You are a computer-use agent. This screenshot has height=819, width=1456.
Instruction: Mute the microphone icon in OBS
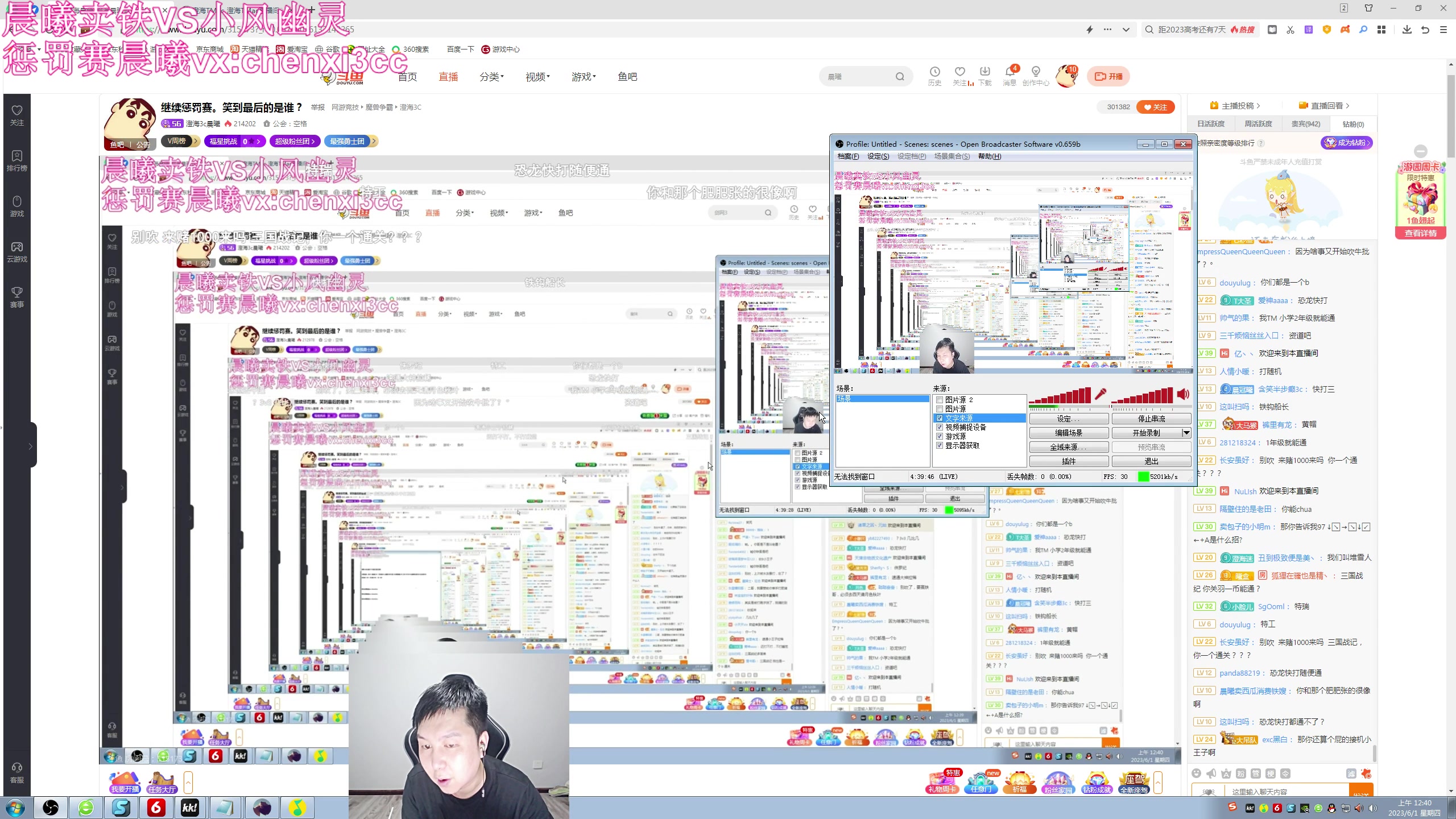click(x=1101, y=394)
